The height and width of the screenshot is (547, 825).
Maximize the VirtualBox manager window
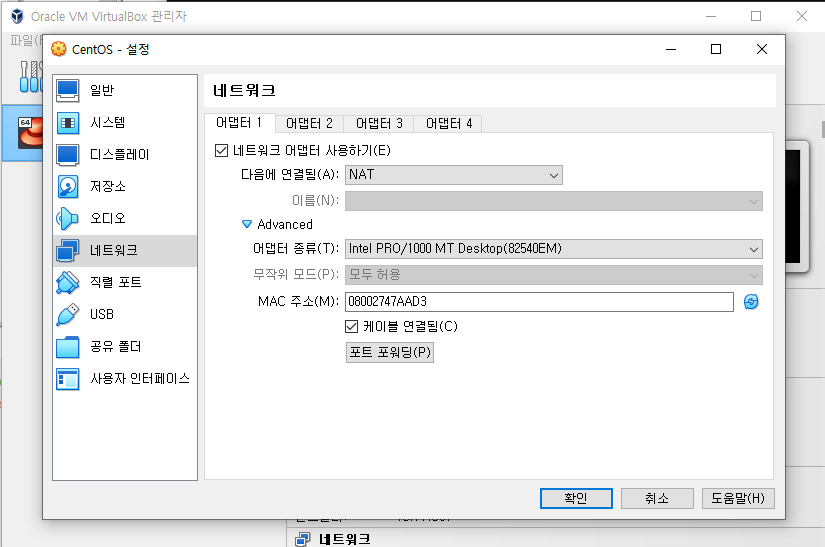point(756,16)
